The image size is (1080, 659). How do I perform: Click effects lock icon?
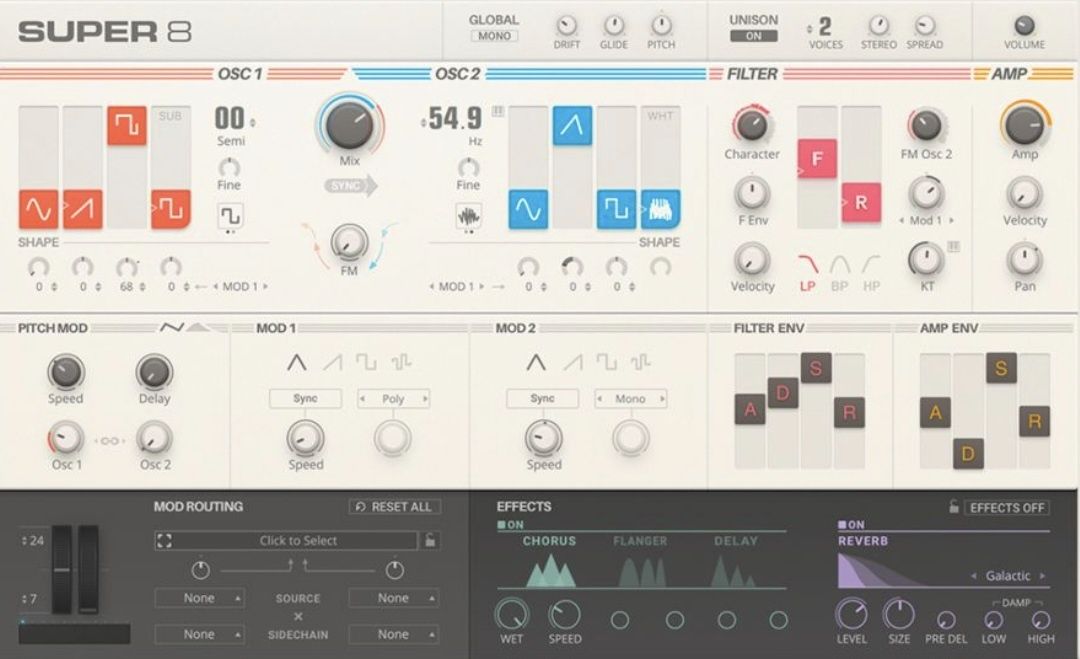(x=954, y=508)
